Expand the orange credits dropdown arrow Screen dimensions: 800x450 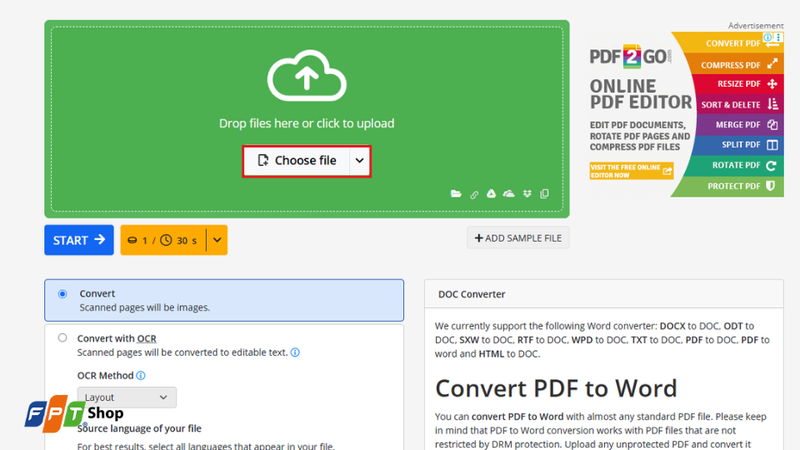pos(217,240)
